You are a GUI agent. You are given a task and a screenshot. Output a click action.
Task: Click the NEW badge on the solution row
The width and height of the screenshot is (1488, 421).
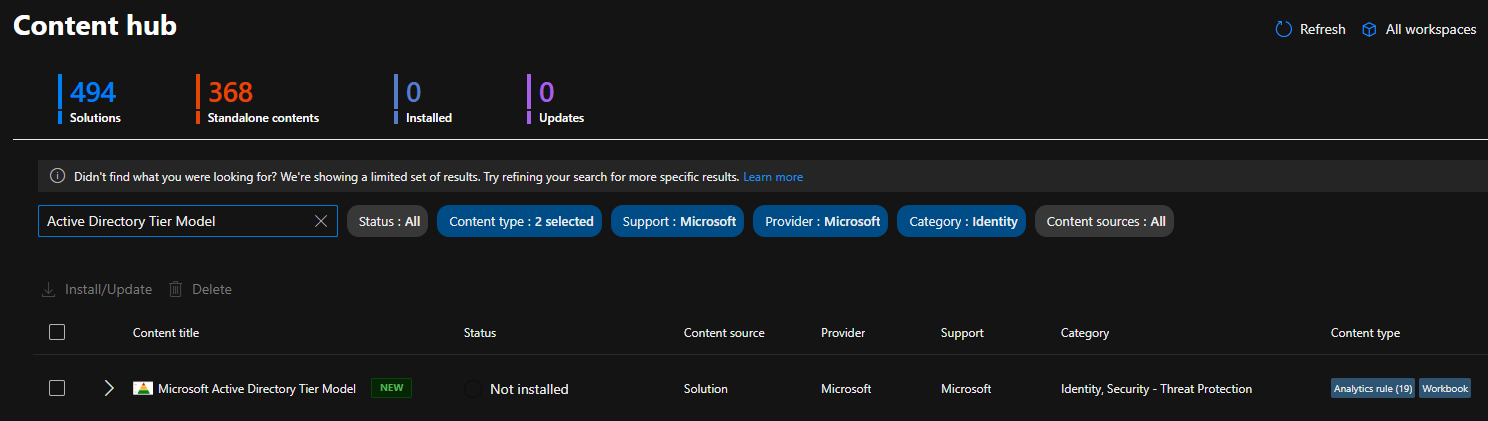392,388
